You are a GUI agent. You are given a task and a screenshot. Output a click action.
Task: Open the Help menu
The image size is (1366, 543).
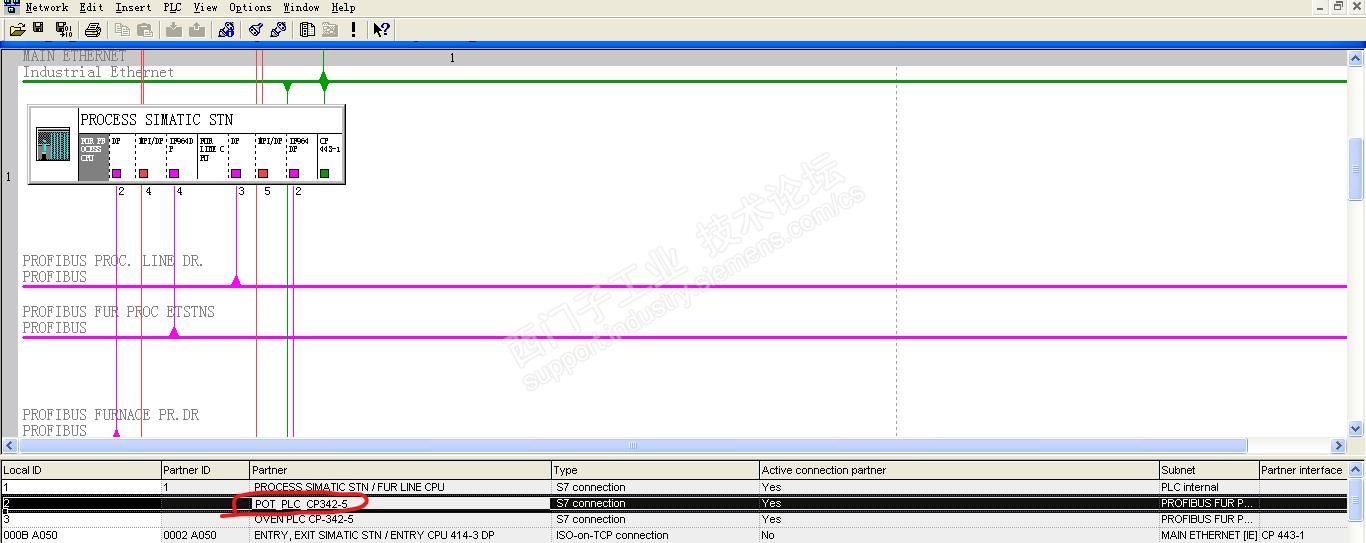click(343, 7)
